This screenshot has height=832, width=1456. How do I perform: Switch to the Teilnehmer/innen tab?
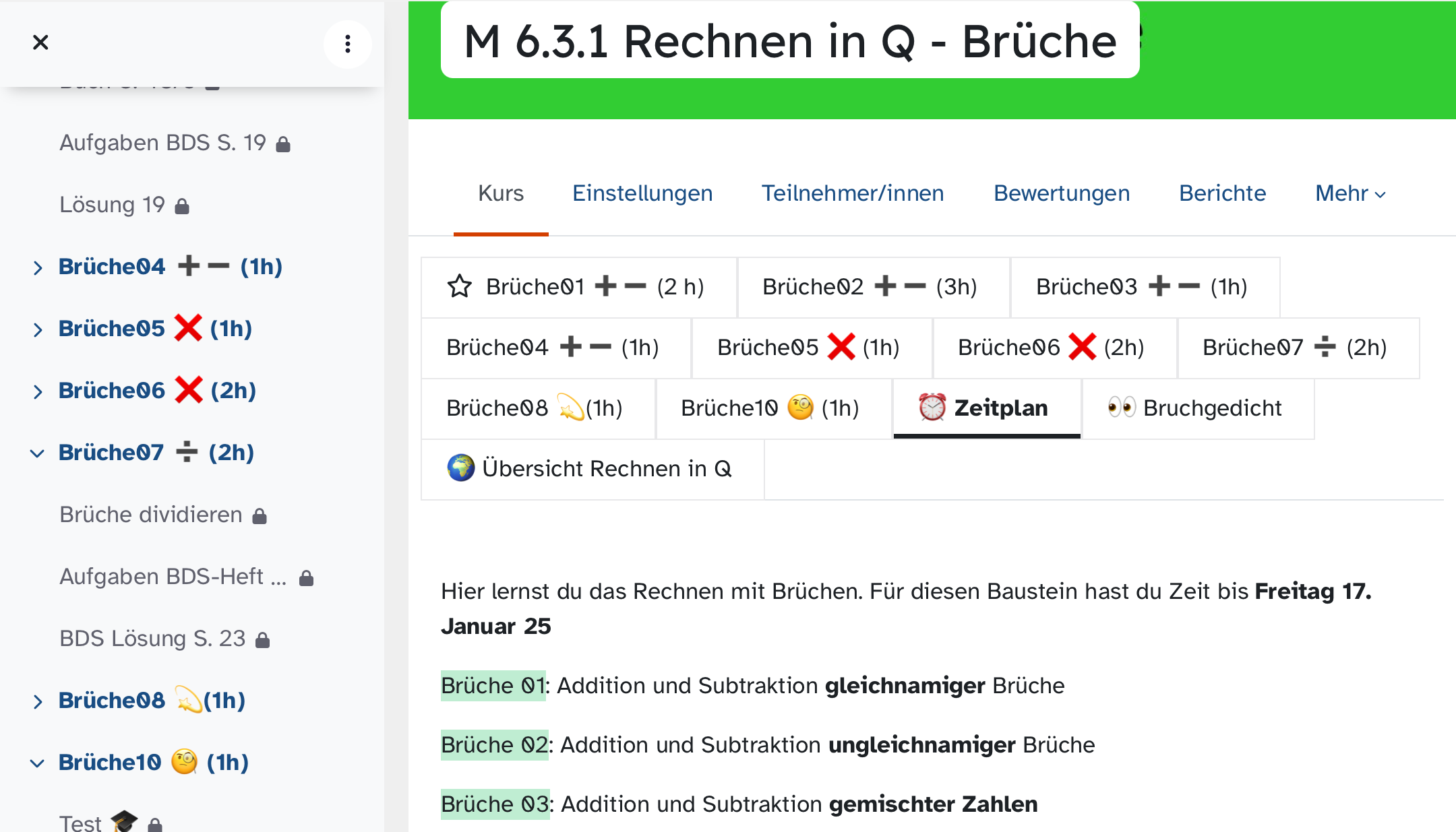click(853, 193)
